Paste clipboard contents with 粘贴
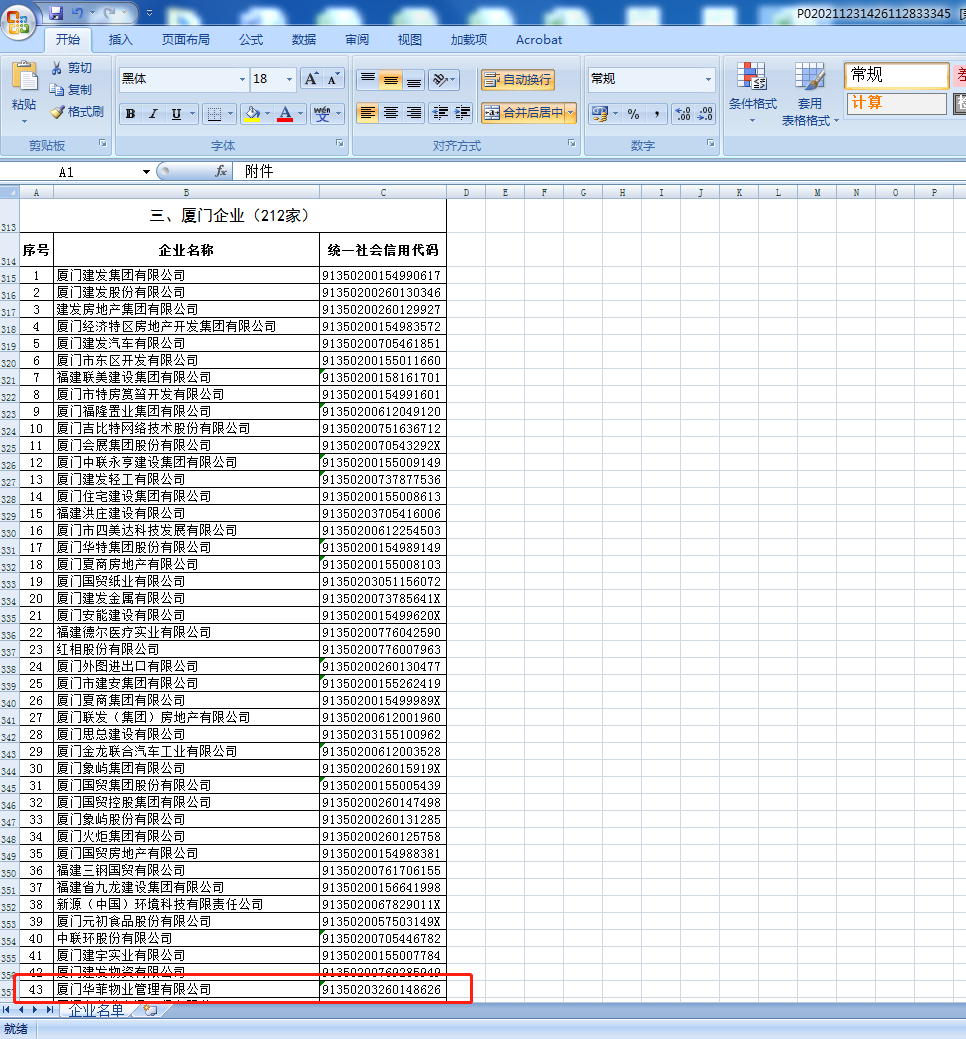Screen dimensions: 966x1039 (24, 93)
